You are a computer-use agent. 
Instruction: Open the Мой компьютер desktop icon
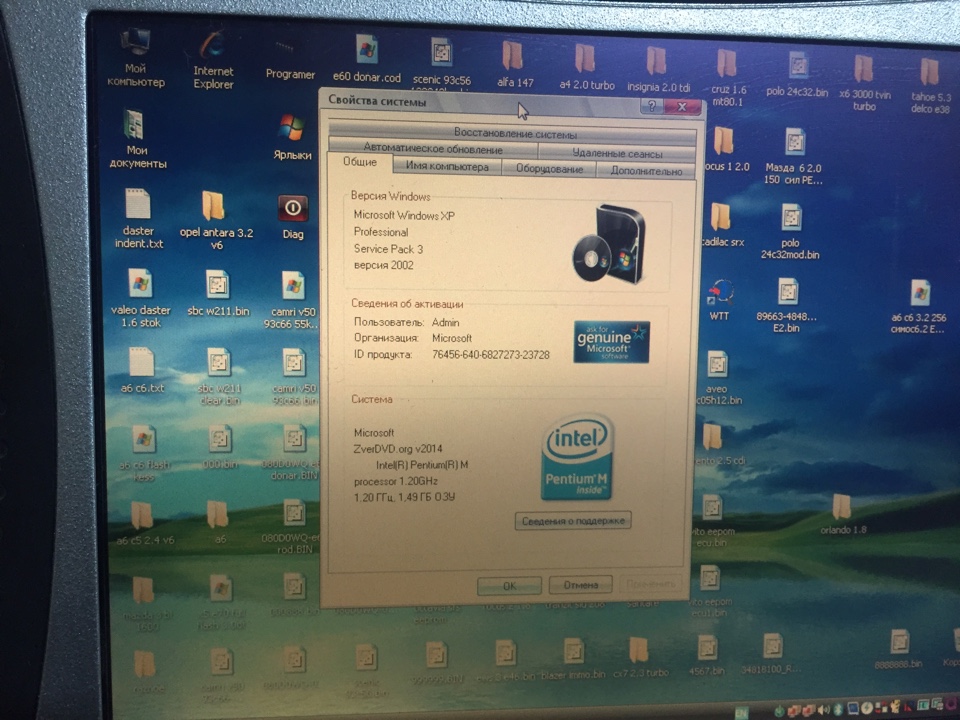click(x=135, y=43)
